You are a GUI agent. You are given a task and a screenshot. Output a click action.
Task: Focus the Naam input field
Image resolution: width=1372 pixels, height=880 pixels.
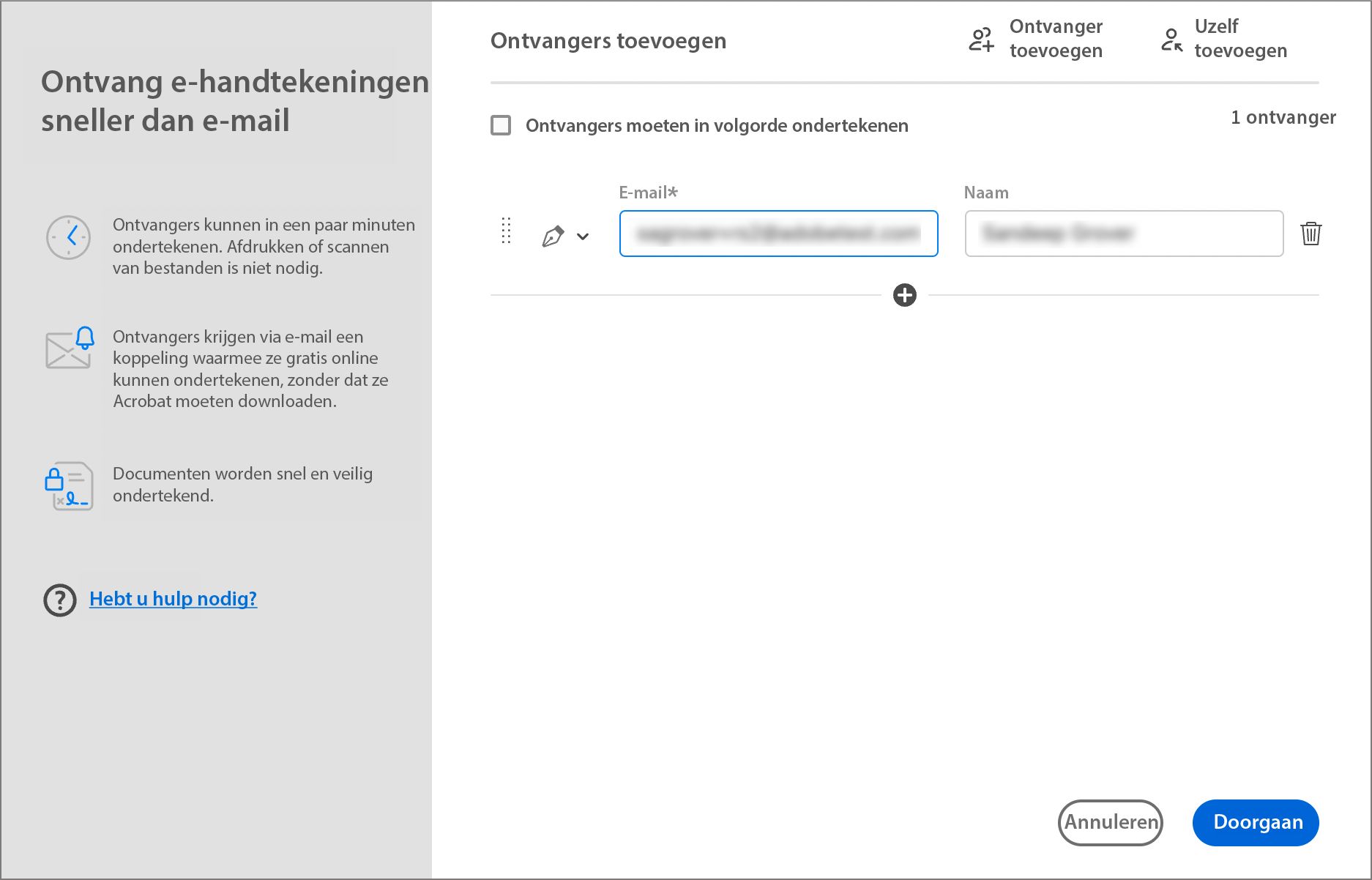click(1123, 234)
